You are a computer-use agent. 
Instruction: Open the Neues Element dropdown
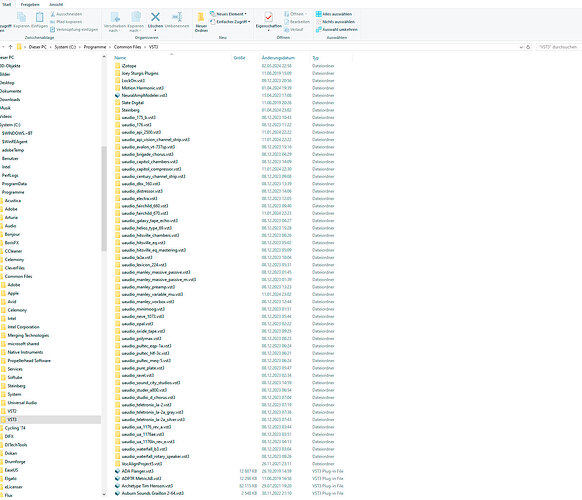click(x=228, y=14)
